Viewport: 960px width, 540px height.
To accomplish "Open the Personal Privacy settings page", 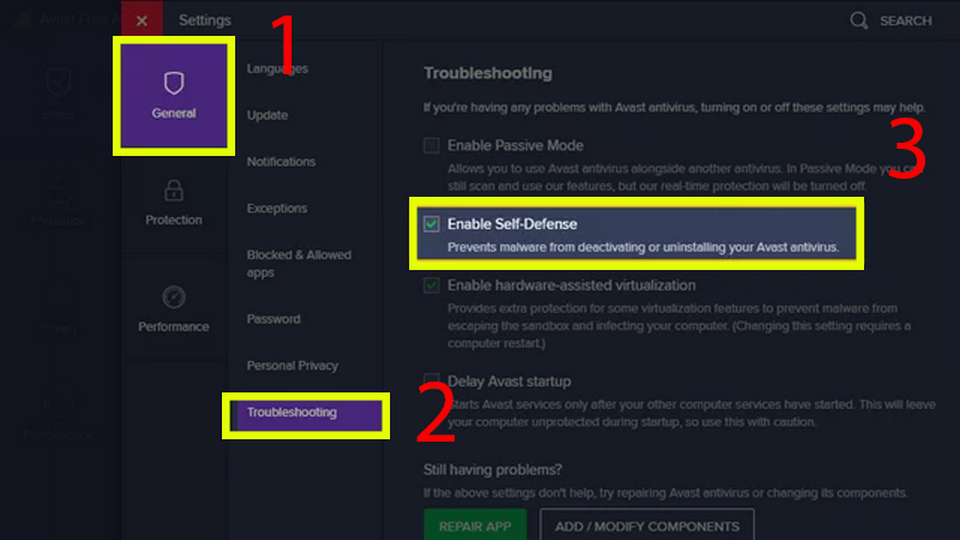I will point(293,366).
